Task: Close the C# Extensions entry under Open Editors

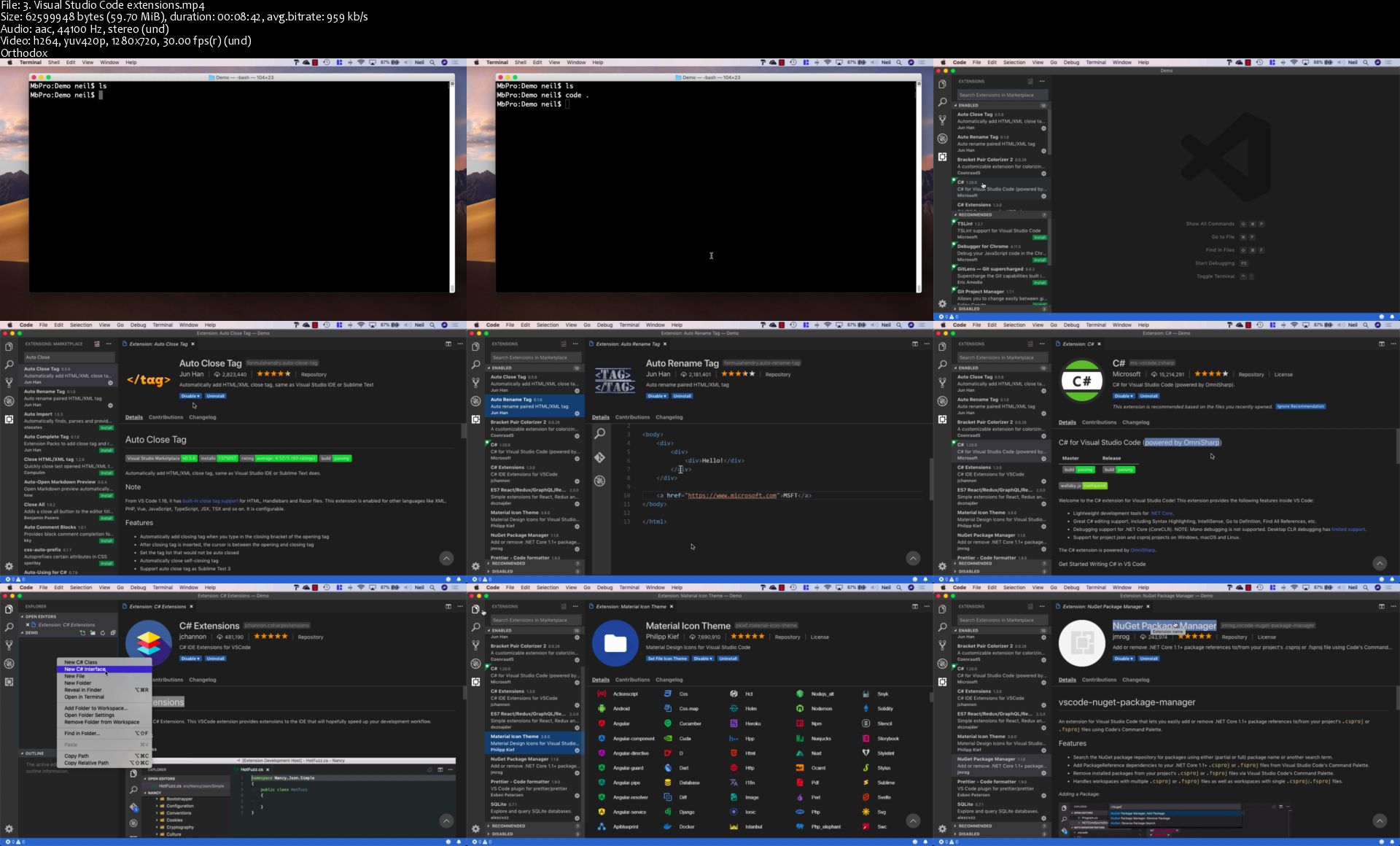Action: 28,625
